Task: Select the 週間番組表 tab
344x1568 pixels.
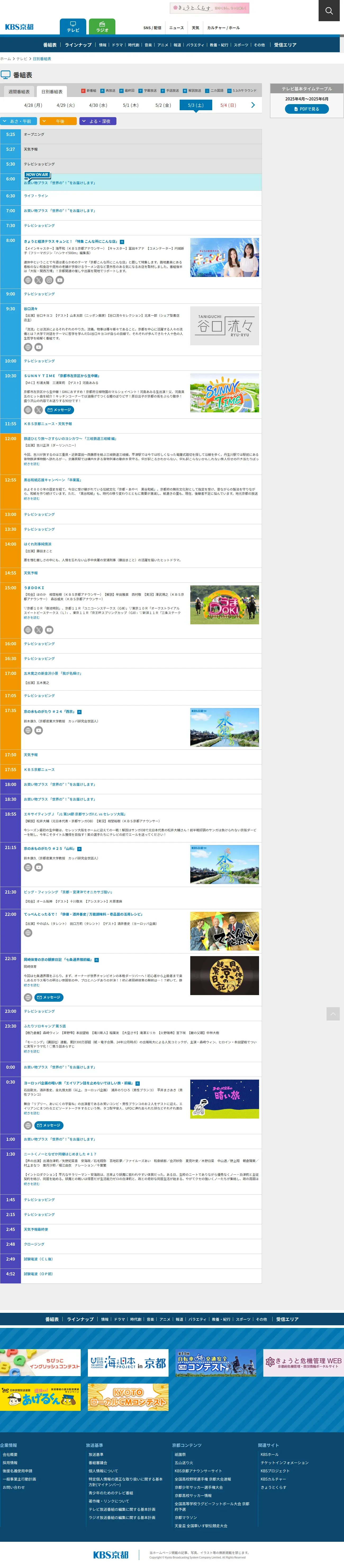Action: coord(19,91)
